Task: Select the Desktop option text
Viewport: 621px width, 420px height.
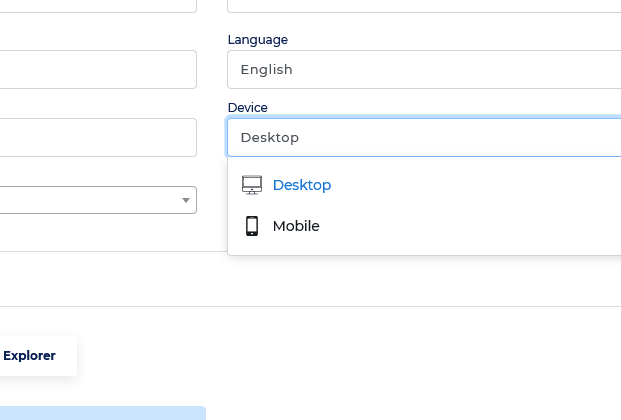Action: pyautogui.click(x=302, y=185)
